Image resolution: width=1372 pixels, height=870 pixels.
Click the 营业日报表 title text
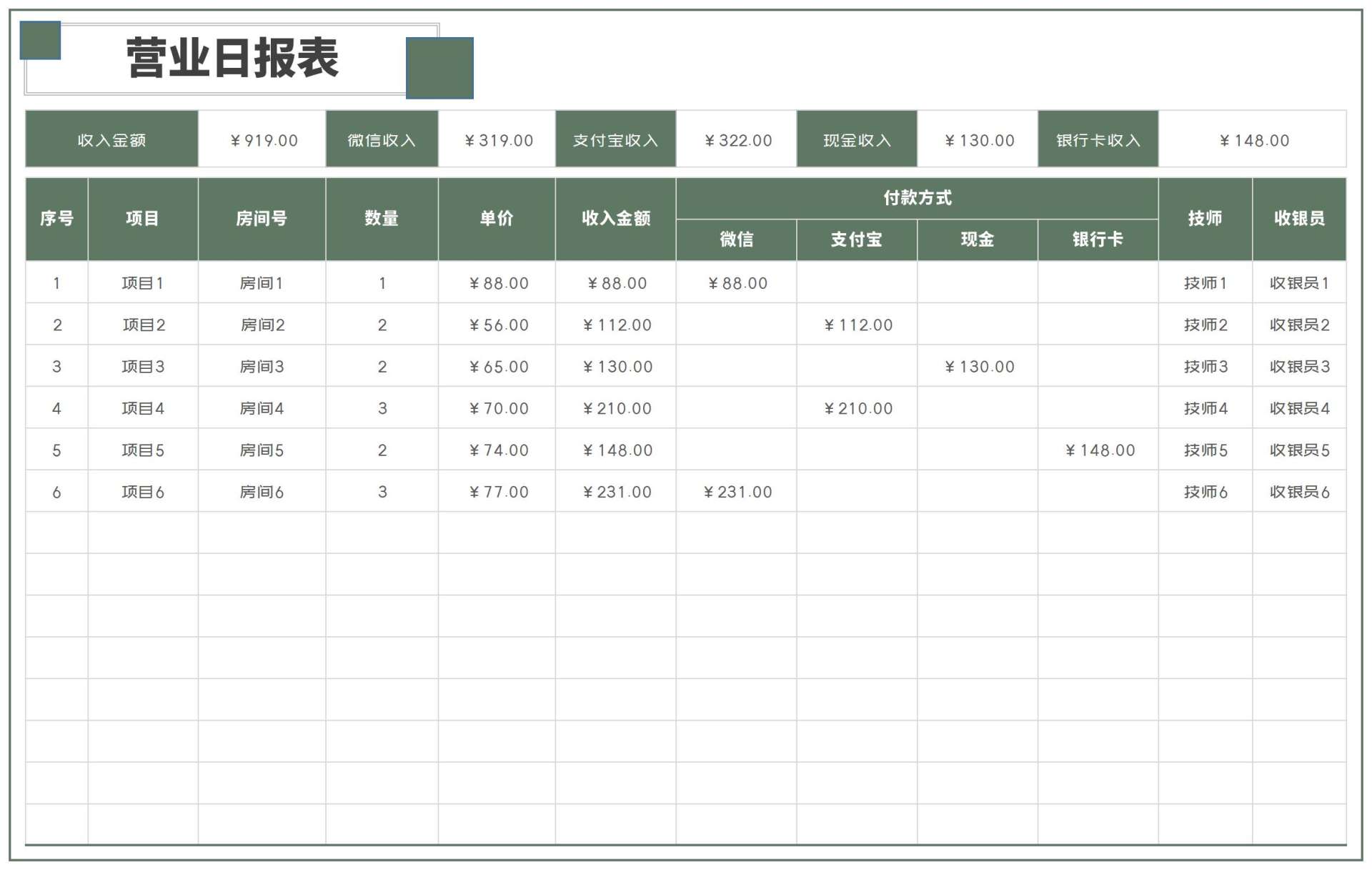232,59
